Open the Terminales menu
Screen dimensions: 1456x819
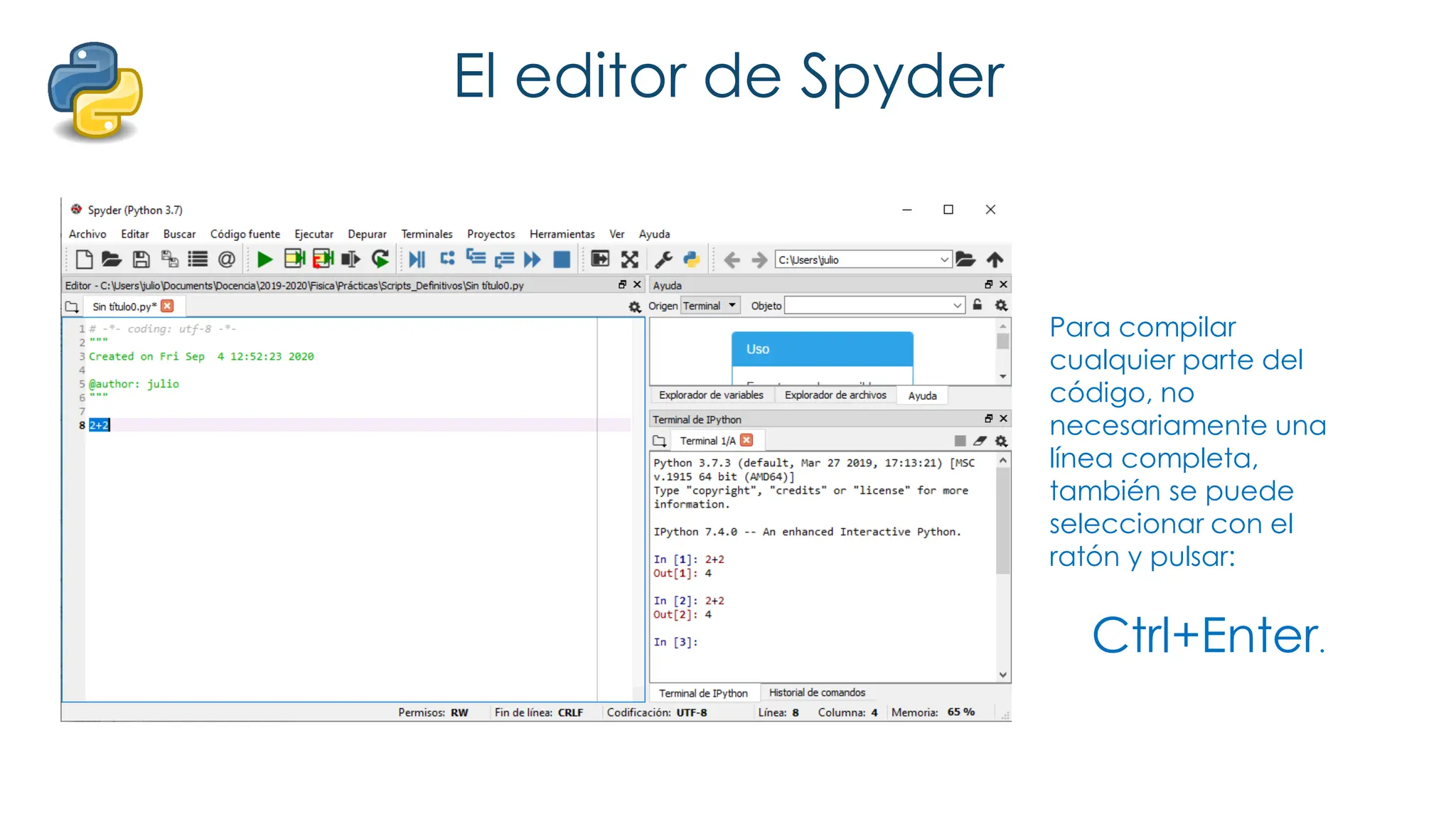(427, 234)
